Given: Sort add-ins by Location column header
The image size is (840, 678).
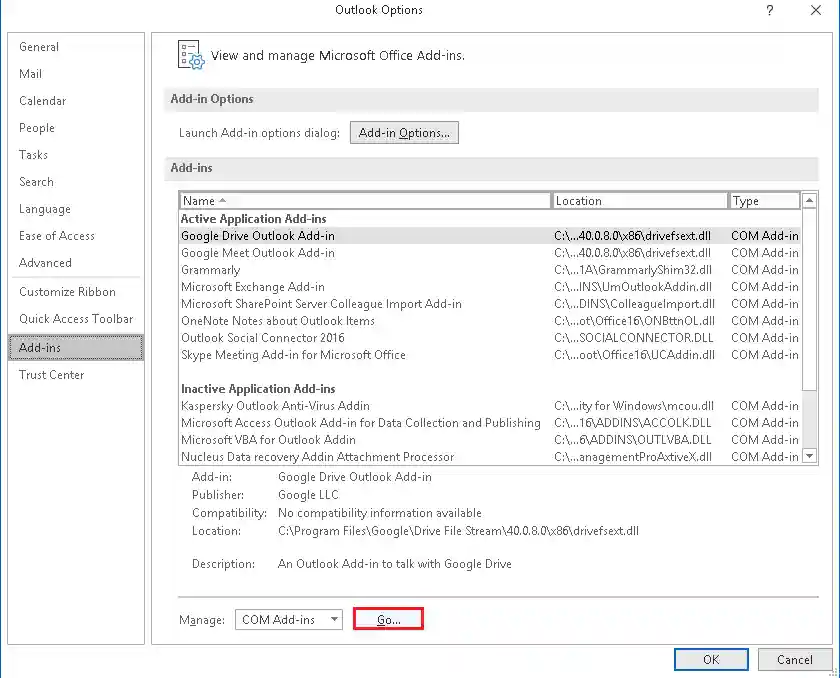Looking at the screenshot, I should 640,201.
